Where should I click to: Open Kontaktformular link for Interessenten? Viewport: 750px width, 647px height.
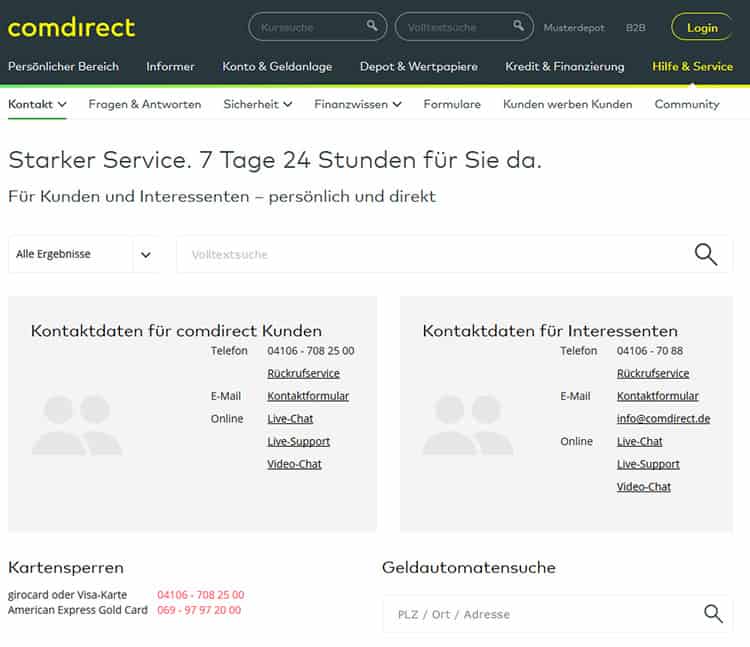coord(658,396)
